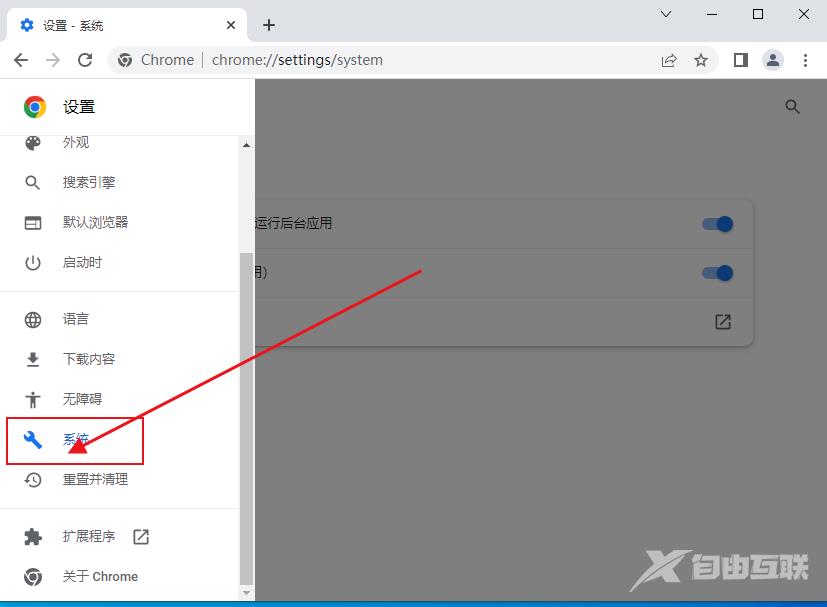Image resolution: width=827 pixels, height=607 pixels.
Task: Bookmark this page with the star icon
Action: coord(701,60)
